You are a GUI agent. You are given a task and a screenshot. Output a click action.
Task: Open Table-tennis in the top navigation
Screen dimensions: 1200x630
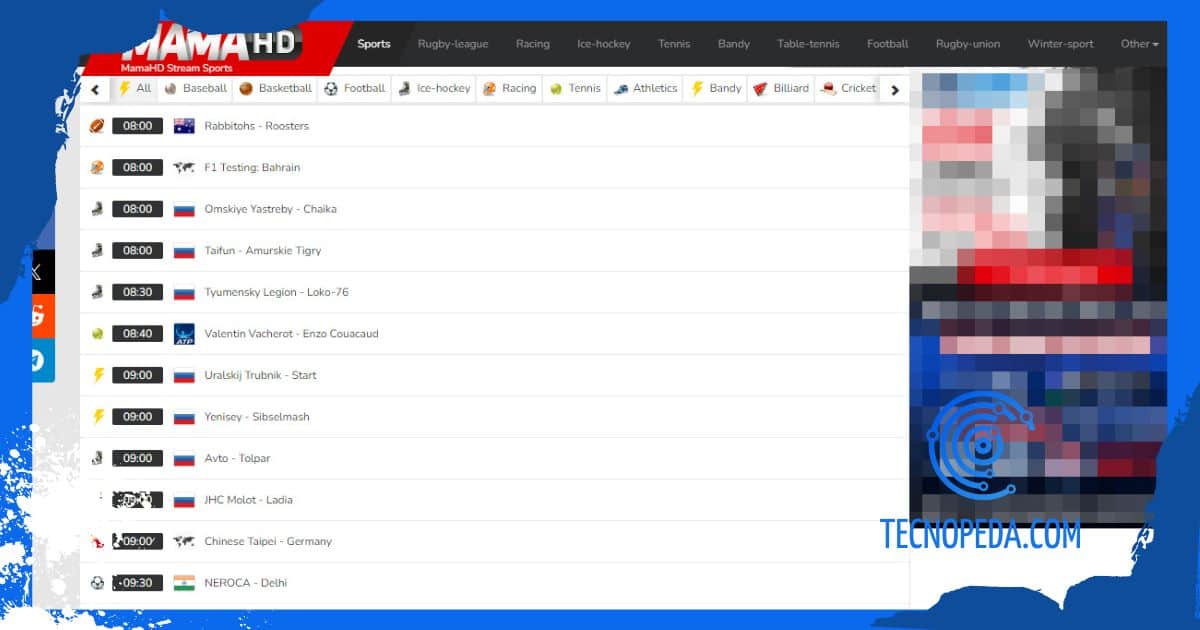[x=808, y=44]
